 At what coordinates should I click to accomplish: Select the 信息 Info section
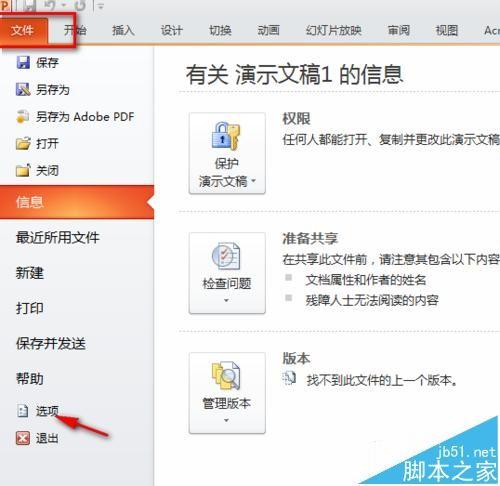click(x=77, y=202)
